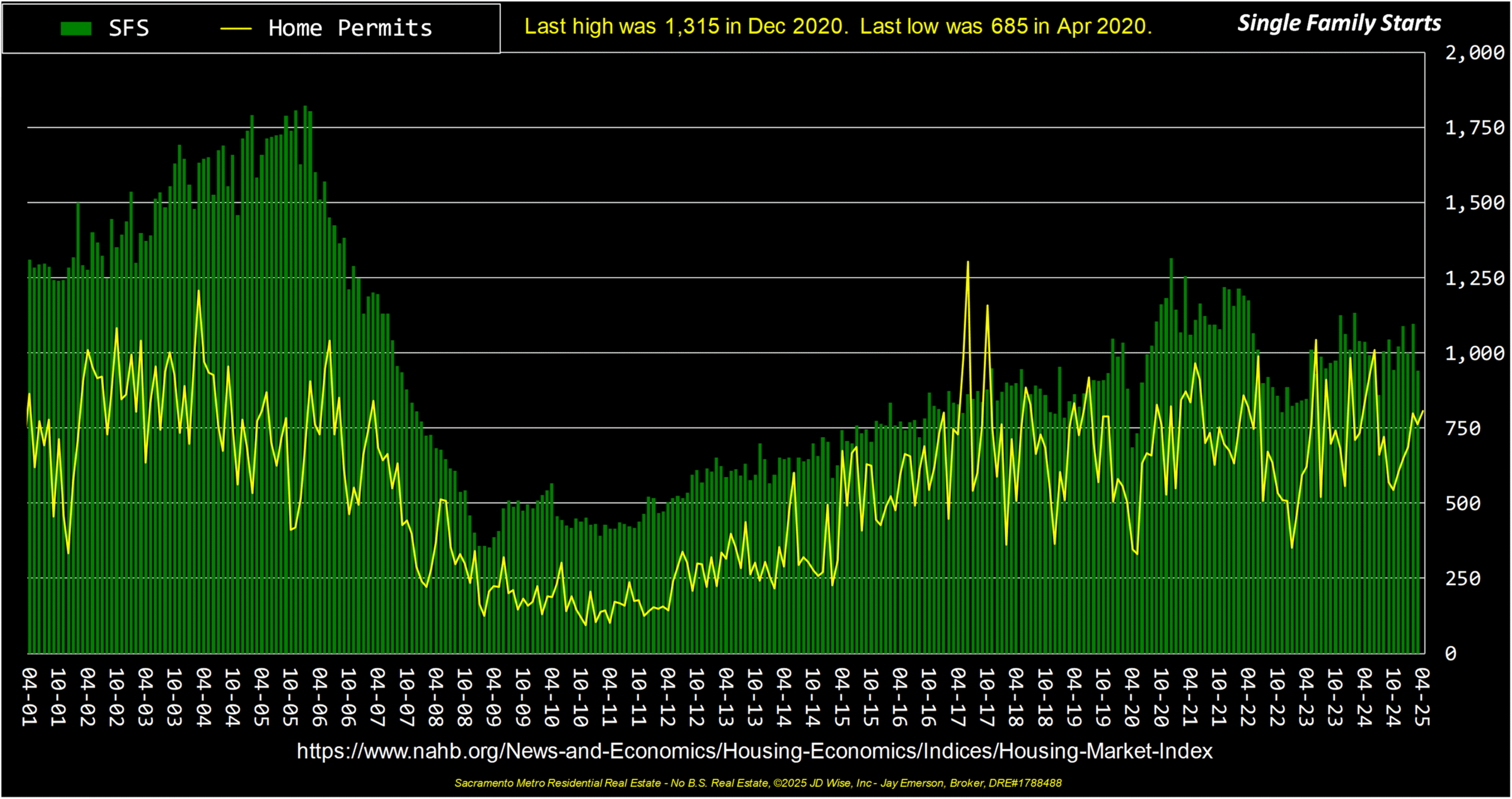Click the 0 y-axis label
This screenshot has height=799, width=1512.
click(x=1451, y=654)
